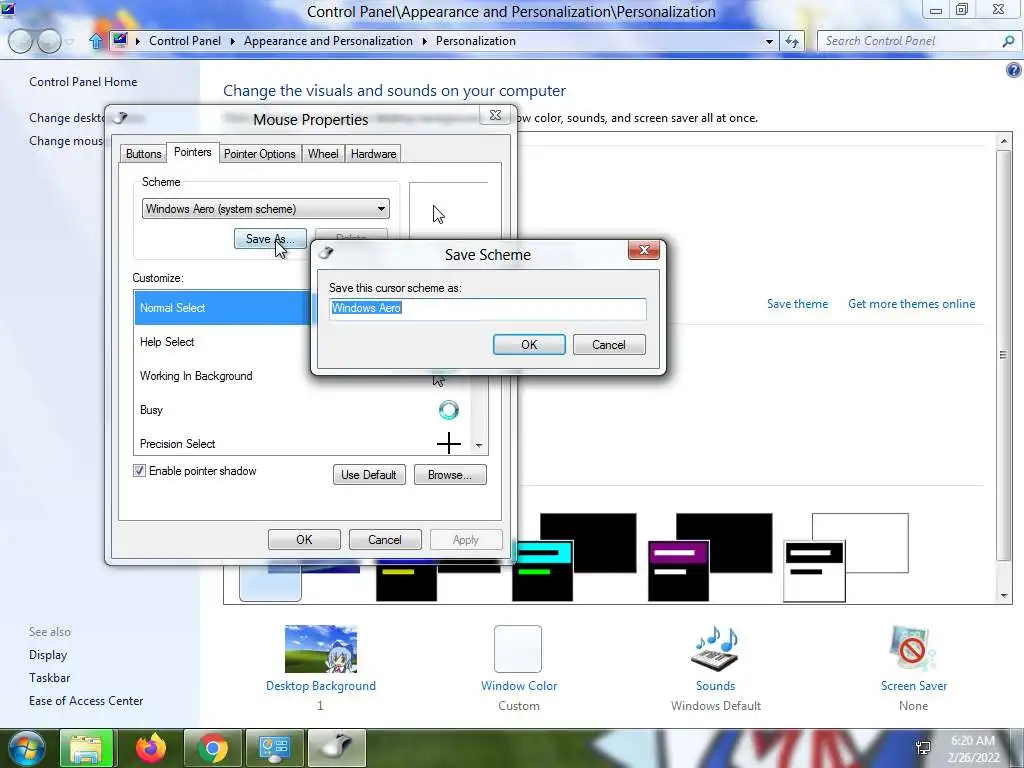
Task: Open address bar history dropdown
Action: click(769, 42)
